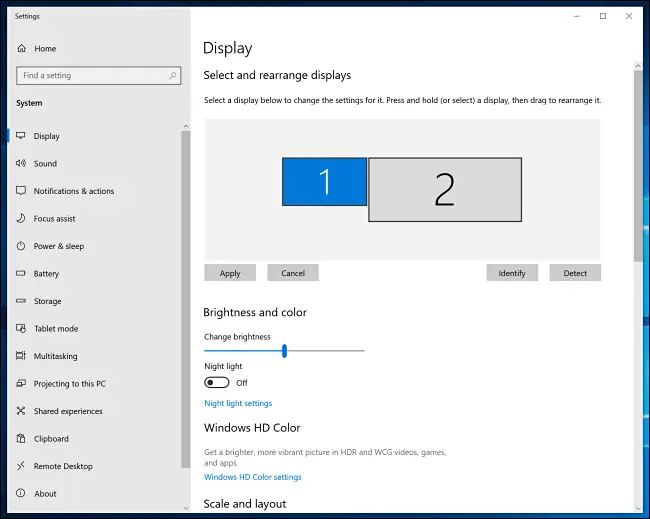Open the Battery icon entry
This screenshot has height=519, width=650.
tap(21, 273)
